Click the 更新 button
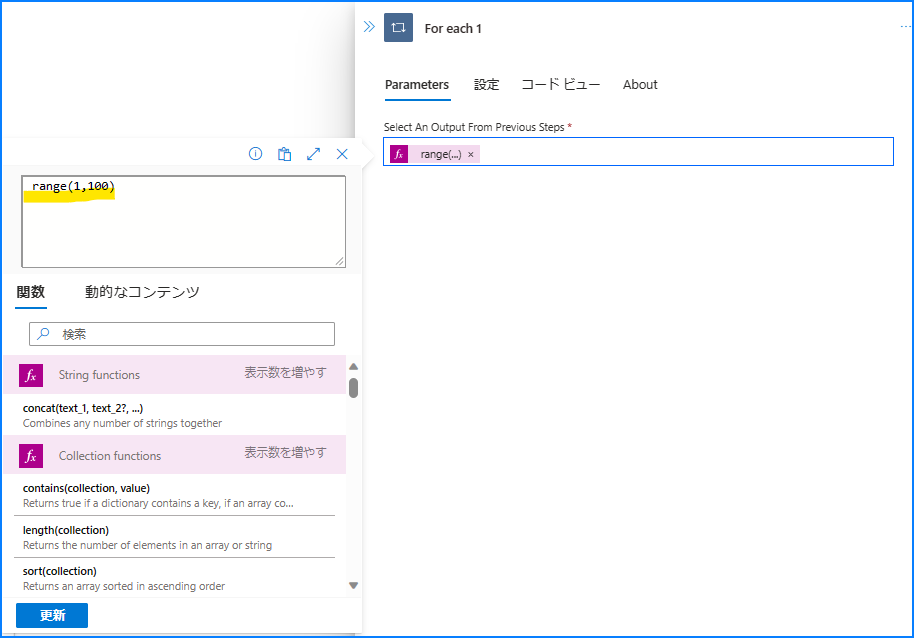 [x=52, y=615]
